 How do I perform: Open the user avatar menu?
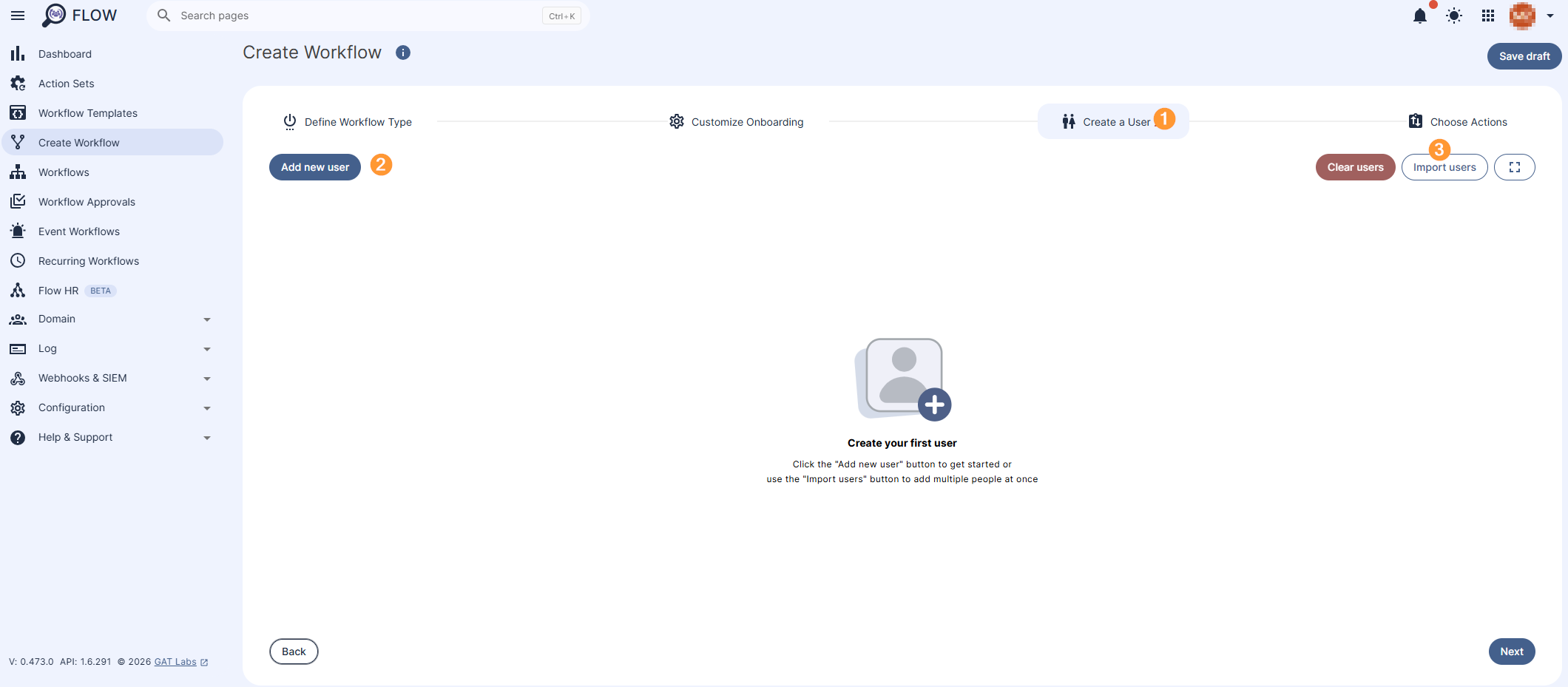coord(1522,16)
